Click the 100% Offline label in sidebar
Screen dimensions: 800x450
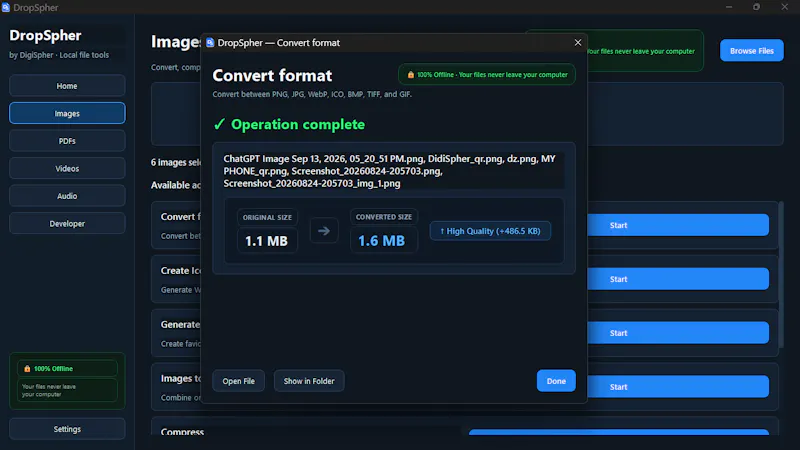[54, 368]
